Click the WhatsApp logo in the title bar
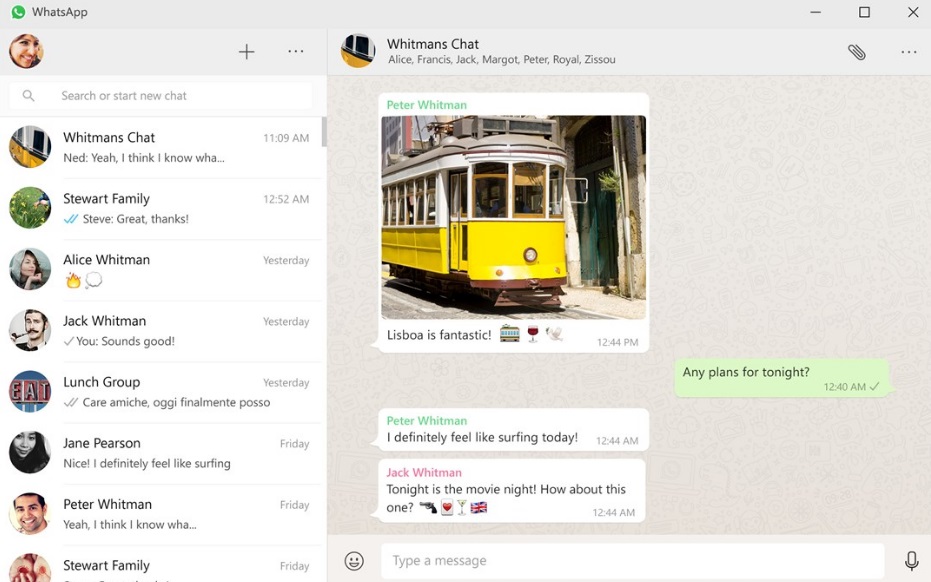 [20, 12]
